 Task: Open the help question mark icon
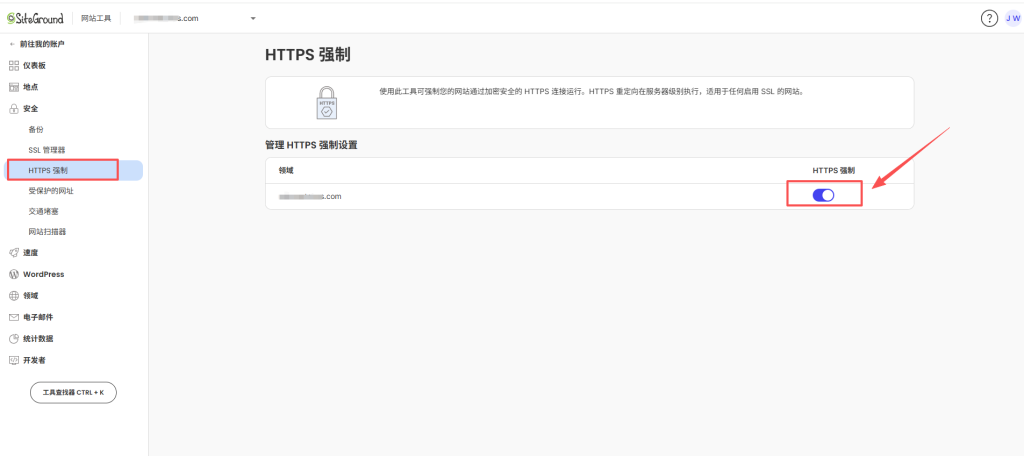click(989, 18)
